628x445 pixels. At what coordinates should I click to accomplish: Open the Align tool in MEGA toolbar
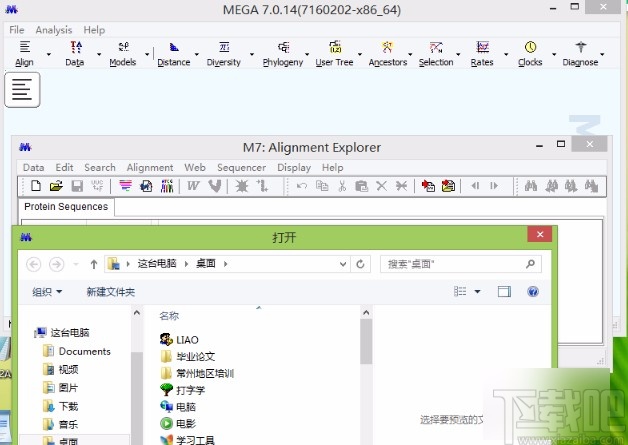(x=24, y=53)
